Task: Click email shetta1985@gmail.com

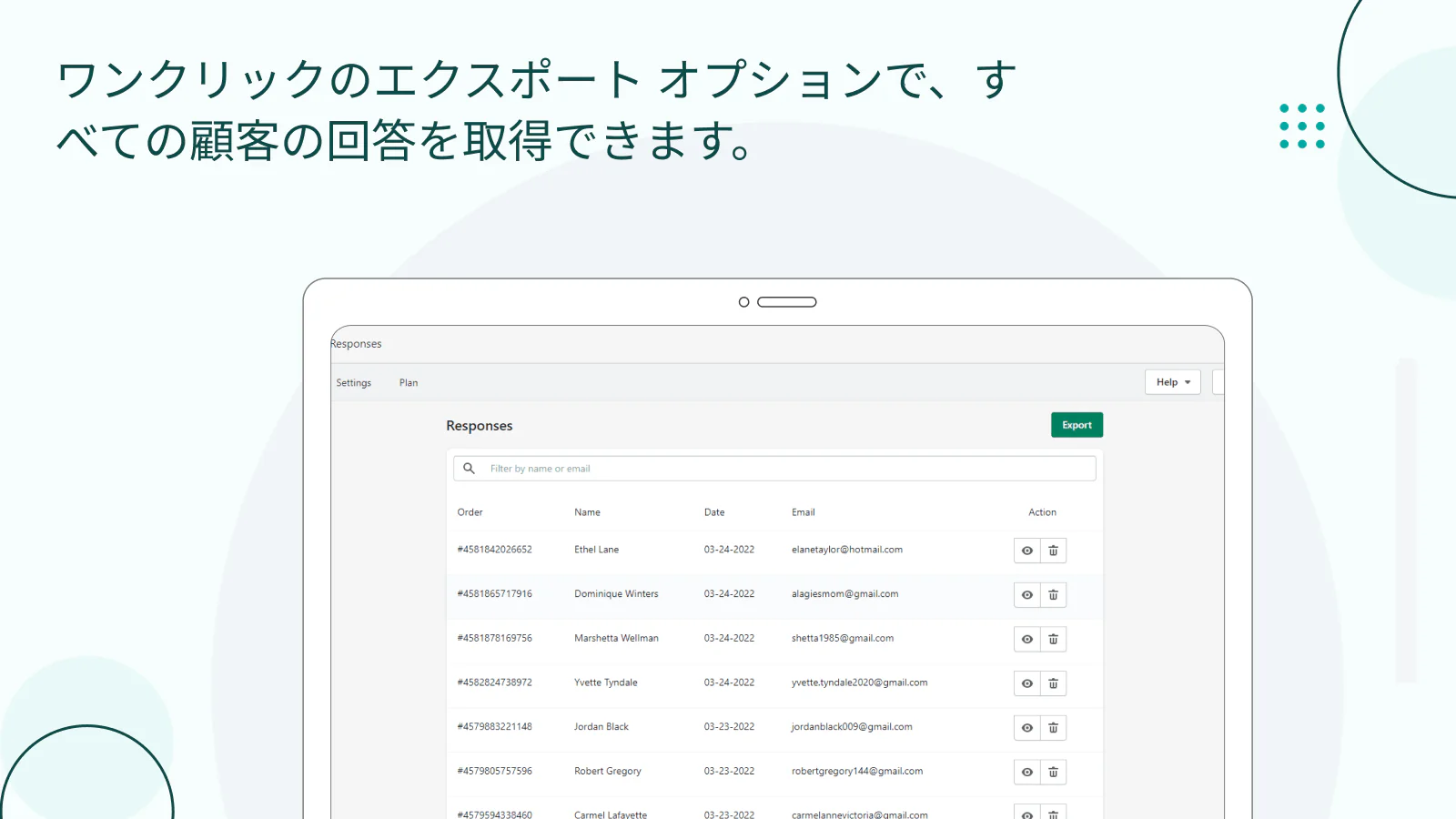Action: point(843,639)
